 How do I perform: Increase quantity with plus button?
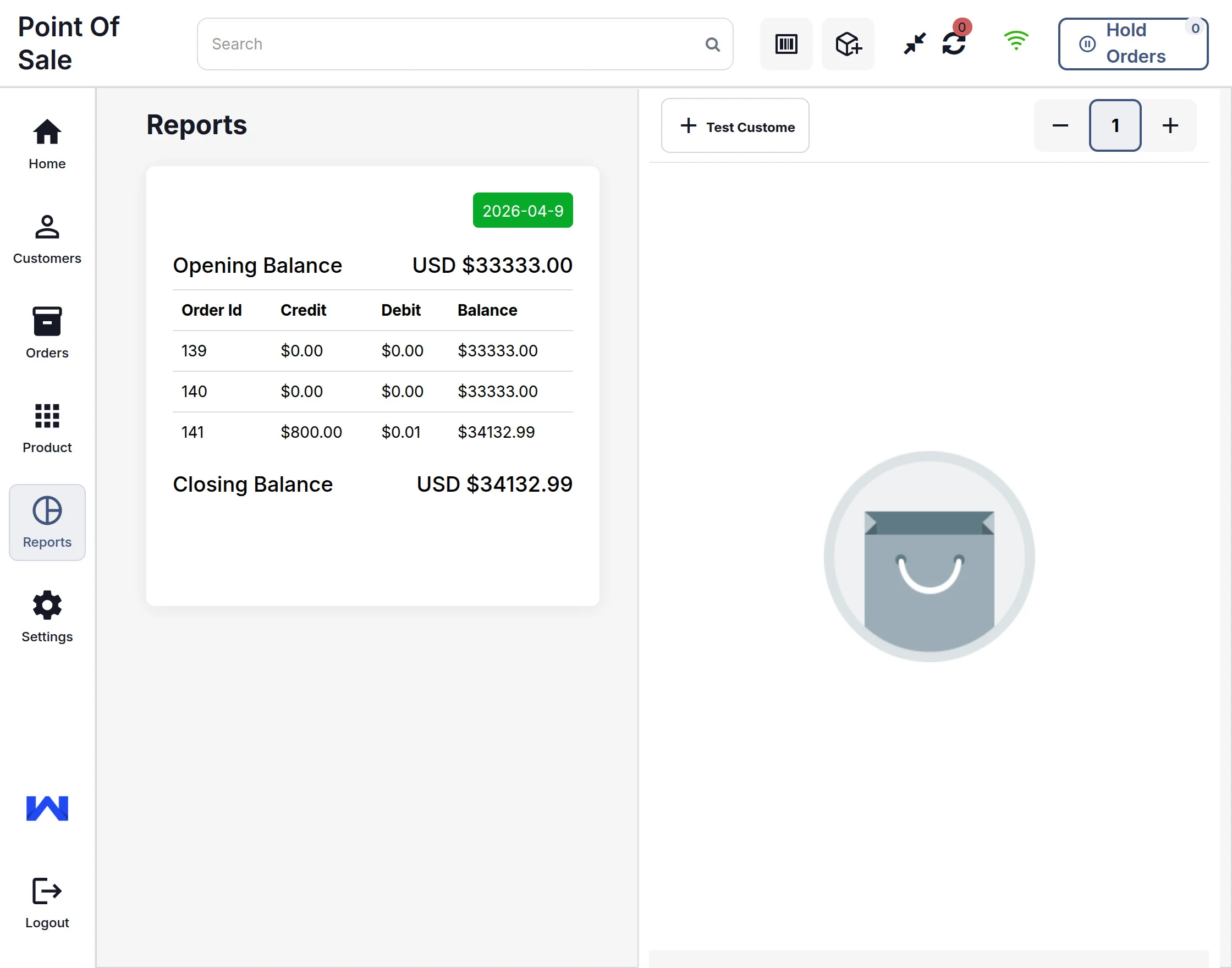tap(1170, 125)
